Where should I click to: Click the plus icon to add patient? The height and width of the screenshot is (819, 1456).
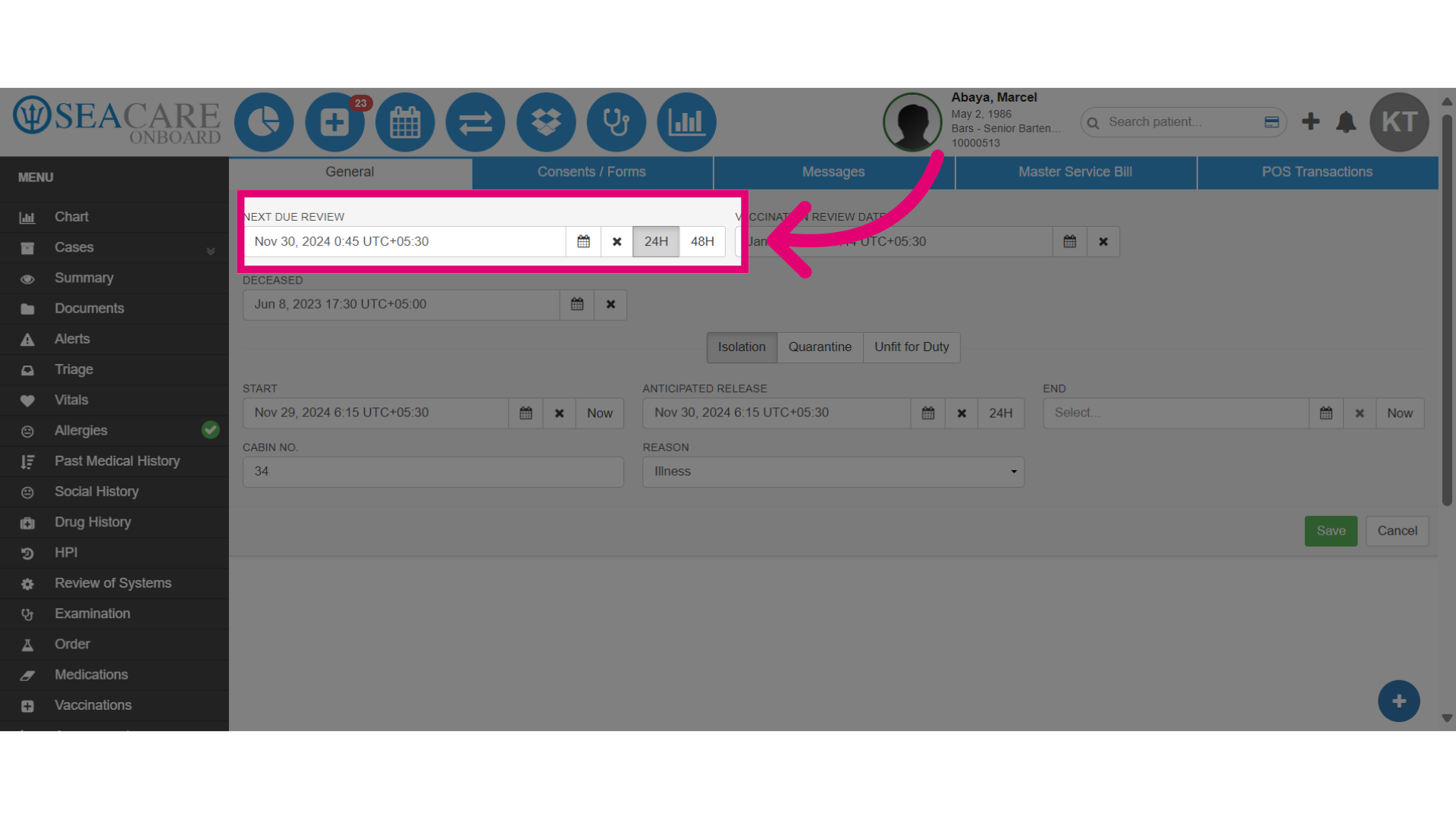click(1310, 121)
